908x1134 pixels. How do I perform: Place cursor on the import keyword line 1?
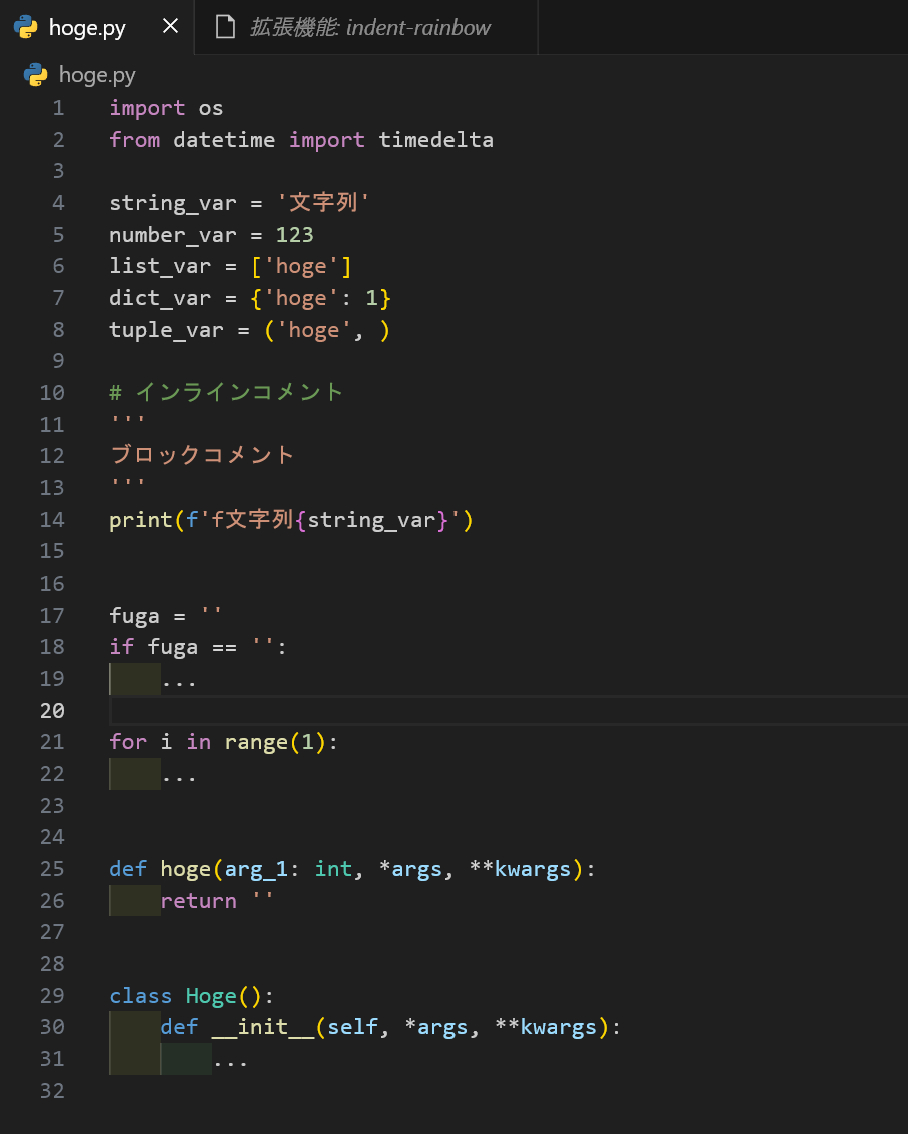pyautogui.click(x=146, y=107)
